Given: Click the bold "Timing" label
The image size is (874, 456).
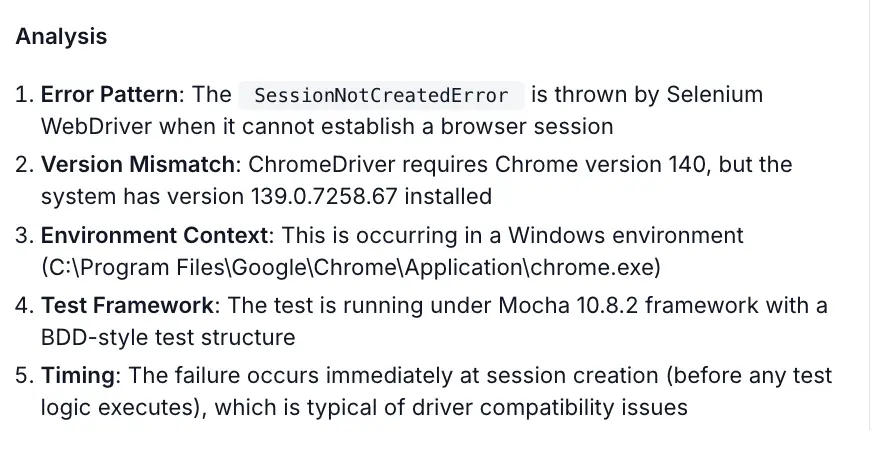Looking at the screenshot, I should pos(76,377).
